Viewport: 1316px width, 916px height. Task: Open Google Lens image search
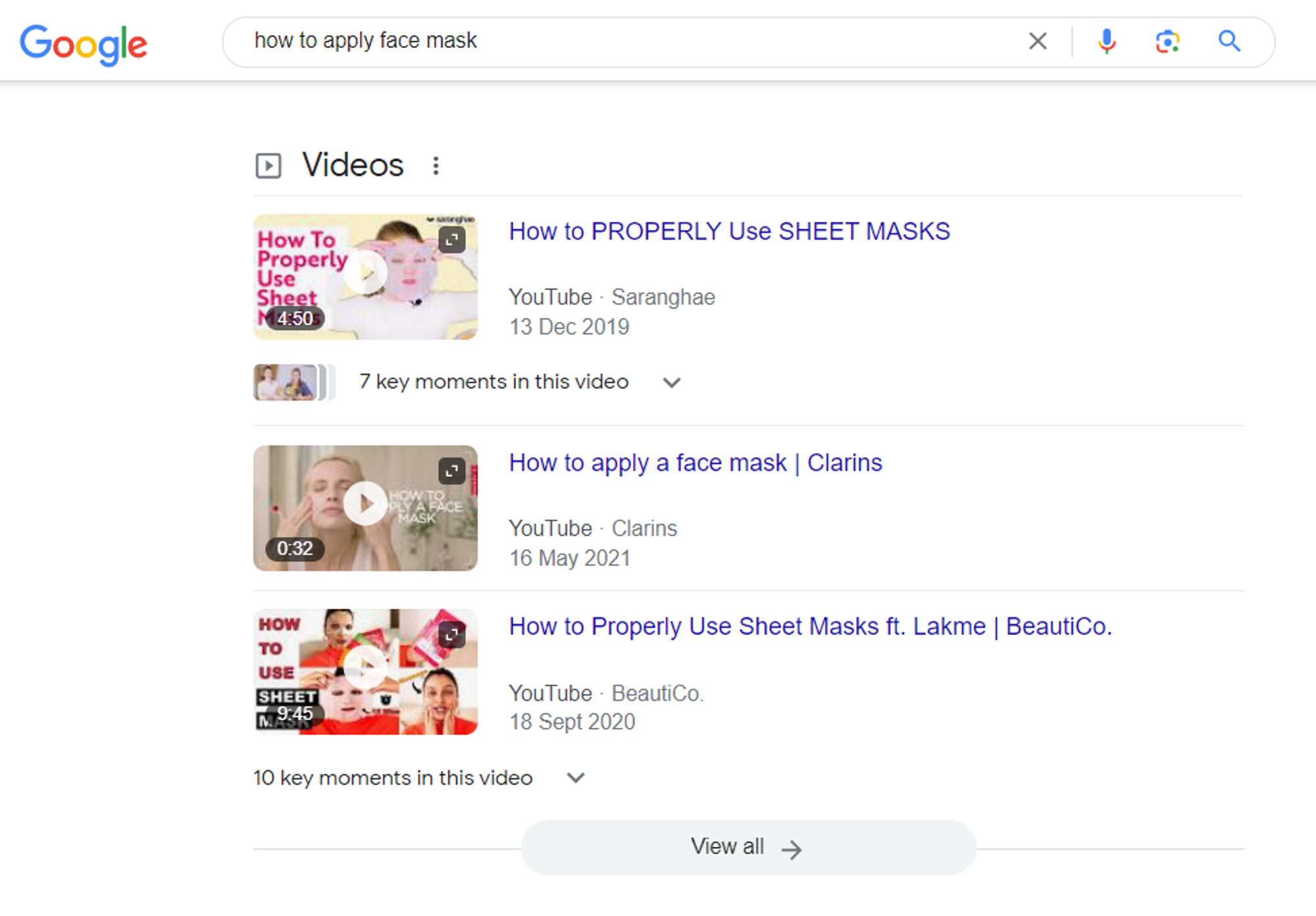tap(1167, 41)
